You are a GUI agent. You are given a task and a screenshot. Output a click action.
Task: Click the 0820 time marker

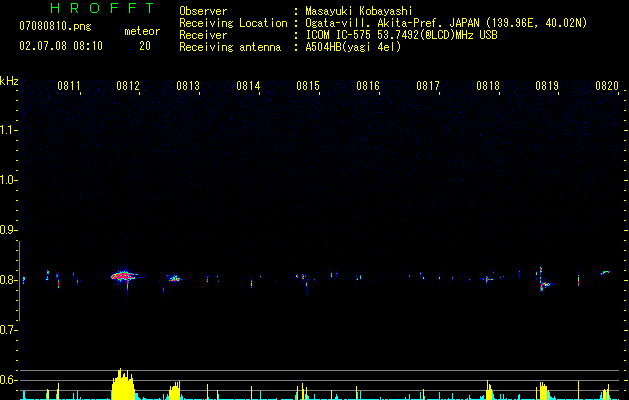click(607, 85)
